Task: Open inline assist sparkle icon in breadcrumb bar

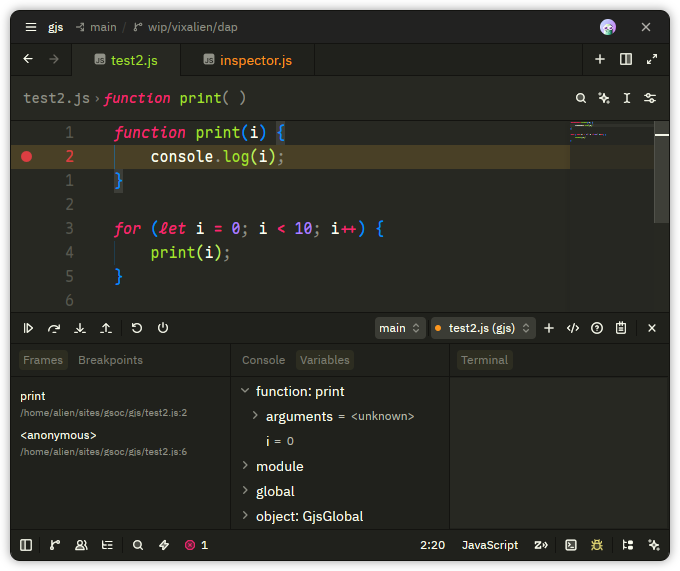Action: (x=604, y=98)
